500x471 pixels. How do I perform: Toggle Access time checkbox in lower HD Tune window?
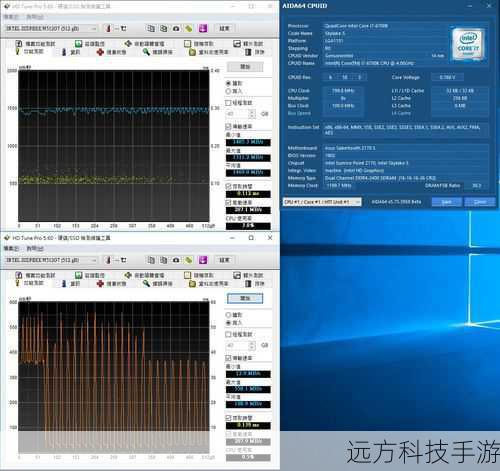click(228, 418)
